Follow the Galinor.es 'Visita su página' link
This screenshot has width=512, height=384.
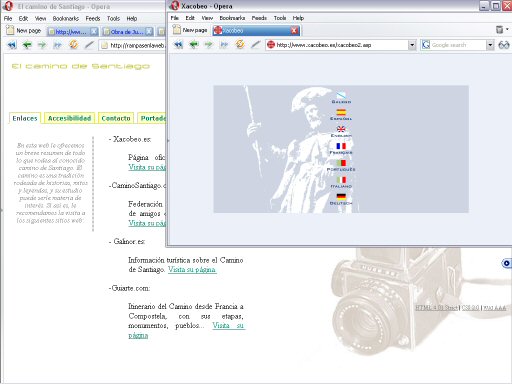point(192,270)
